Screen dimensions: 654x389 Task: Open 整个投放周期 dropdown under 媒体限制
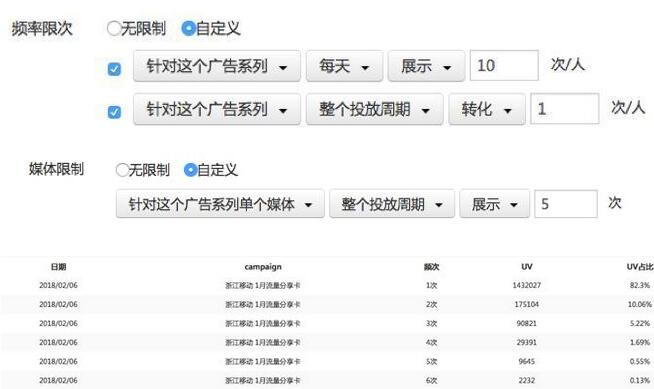[x=392, y=204]
